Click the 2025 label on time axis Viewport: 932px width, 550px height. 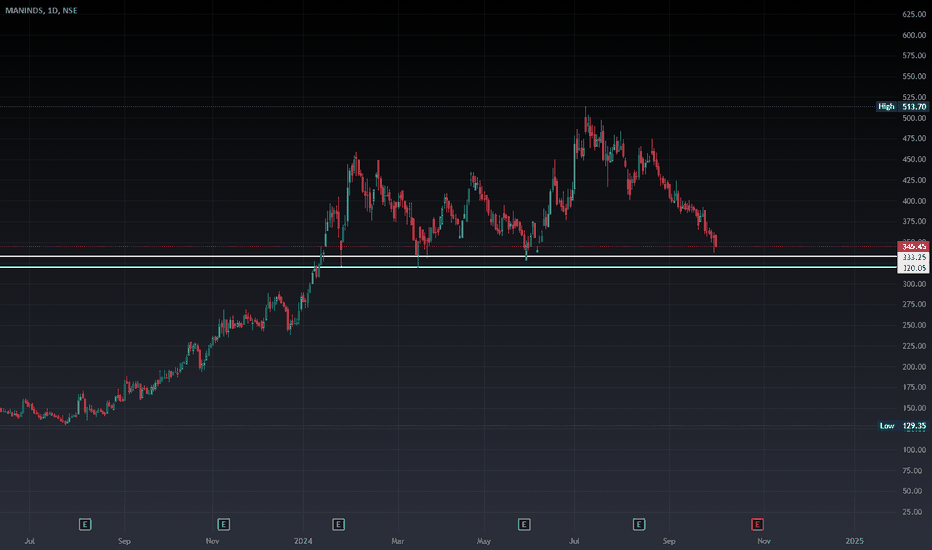854,540
